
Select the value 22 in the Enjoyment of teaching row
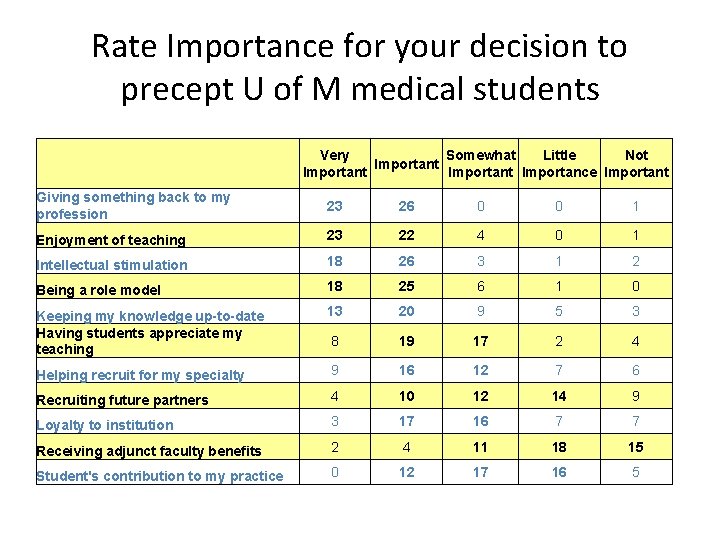pyautogui.click(x=405, y=236)
